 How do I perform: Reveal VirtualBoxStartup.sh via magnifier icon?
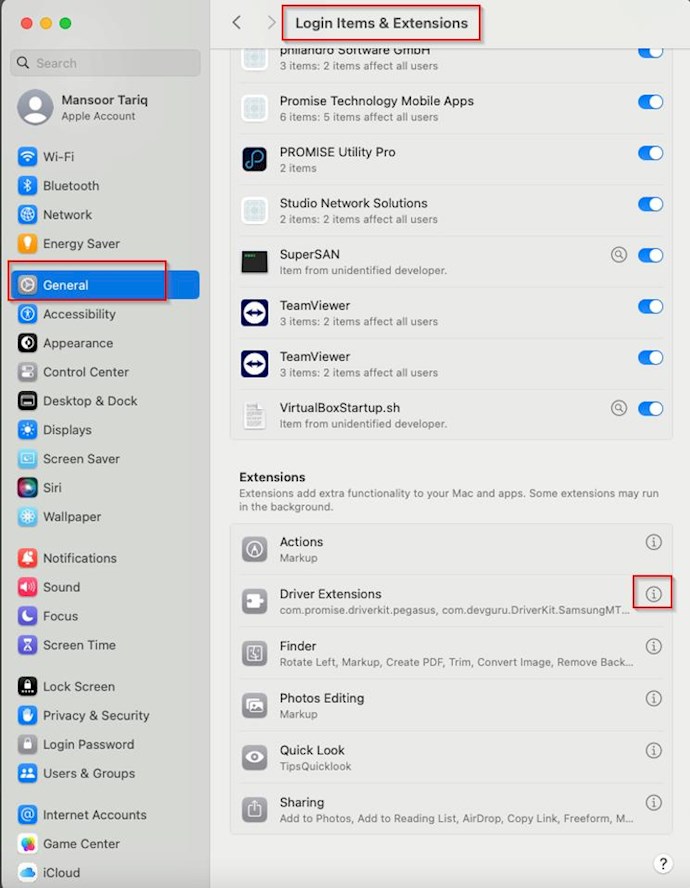pyautogui.click(x=619, y=408)
